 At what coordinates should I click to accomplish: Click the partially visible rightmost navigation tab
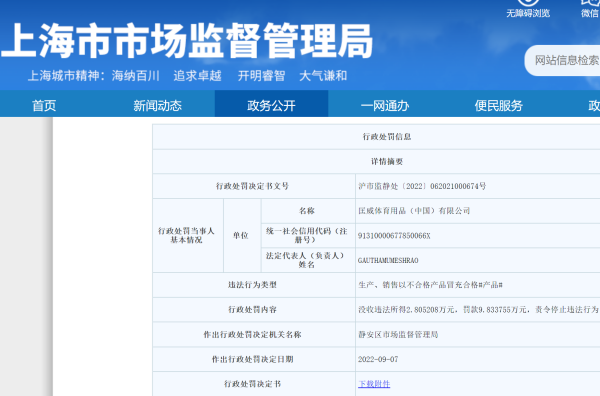point(593,105)
